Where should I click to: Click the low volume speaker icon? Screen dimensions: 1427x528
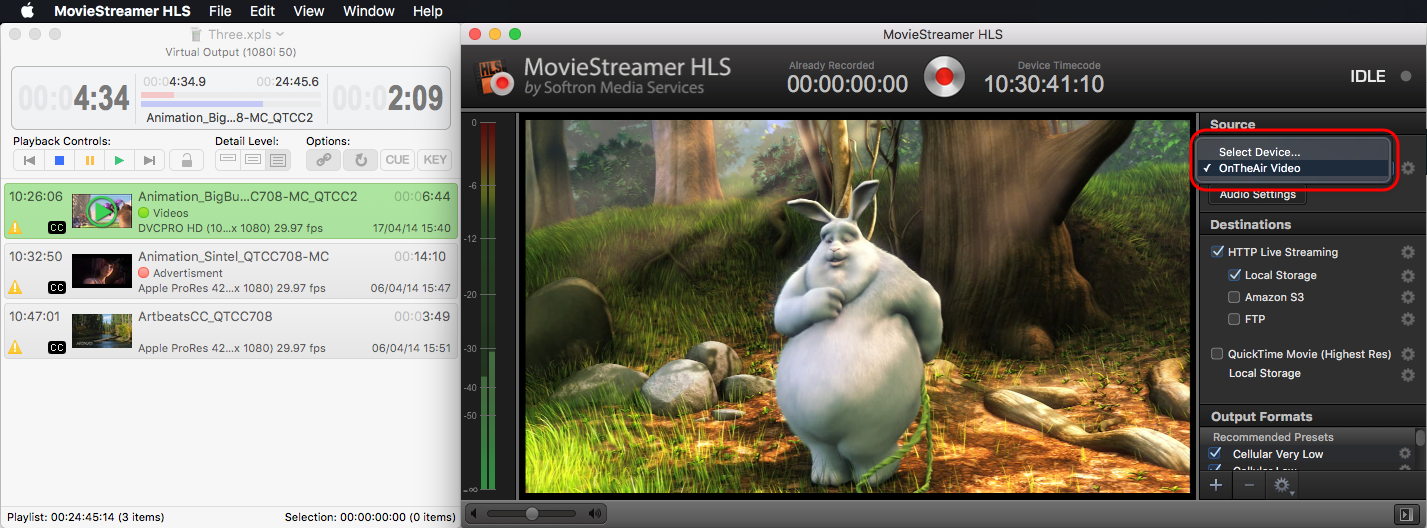472,514
